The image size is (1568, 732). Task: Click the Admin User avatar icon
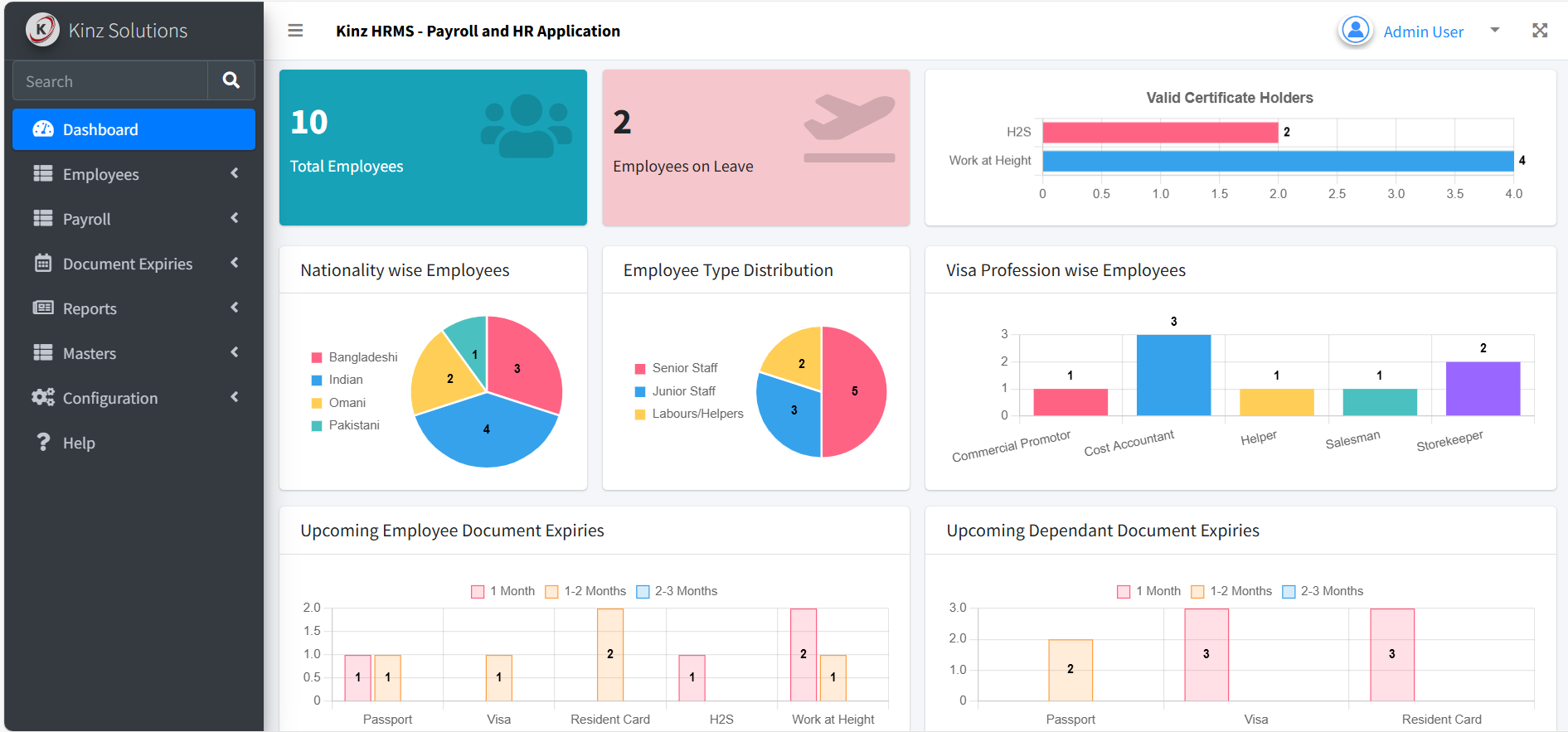coord(1355,31)
